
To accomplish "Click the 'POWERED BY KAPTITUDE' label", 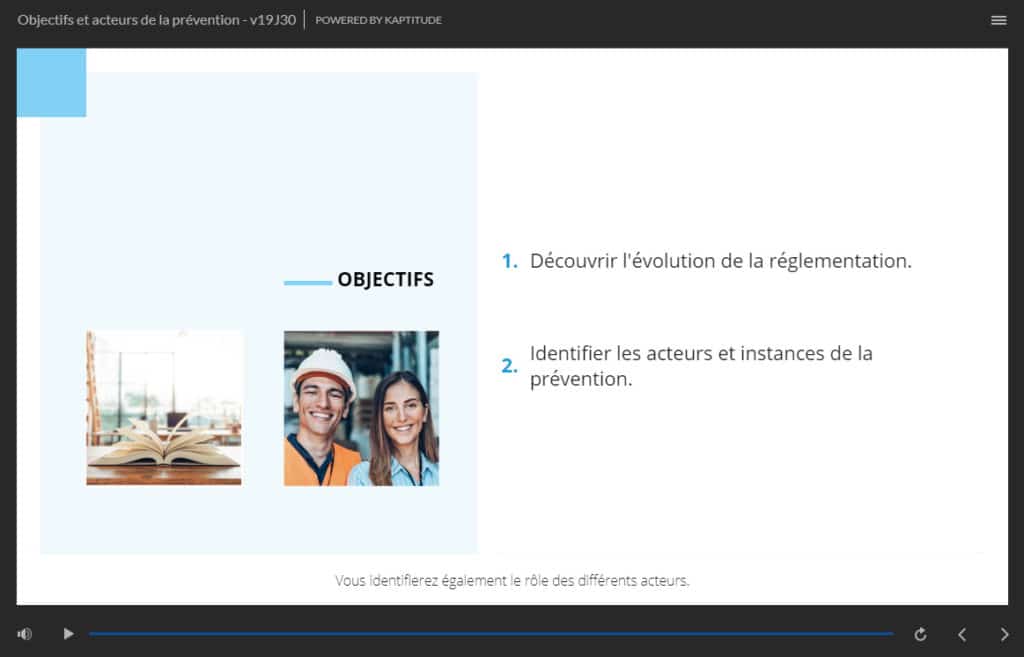I will pyautogui.click(x=378, y=20).
